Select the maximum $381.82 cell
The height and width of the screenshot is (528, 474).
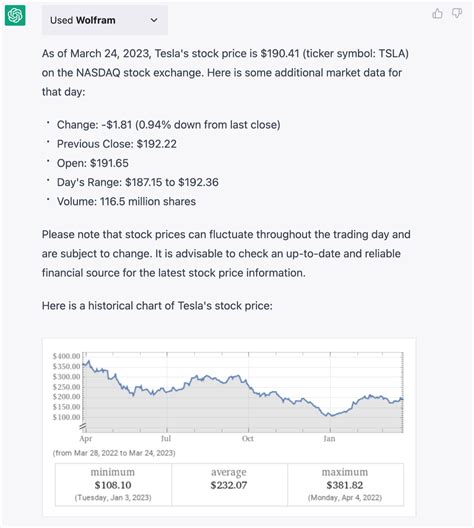[x=345, y=485]
